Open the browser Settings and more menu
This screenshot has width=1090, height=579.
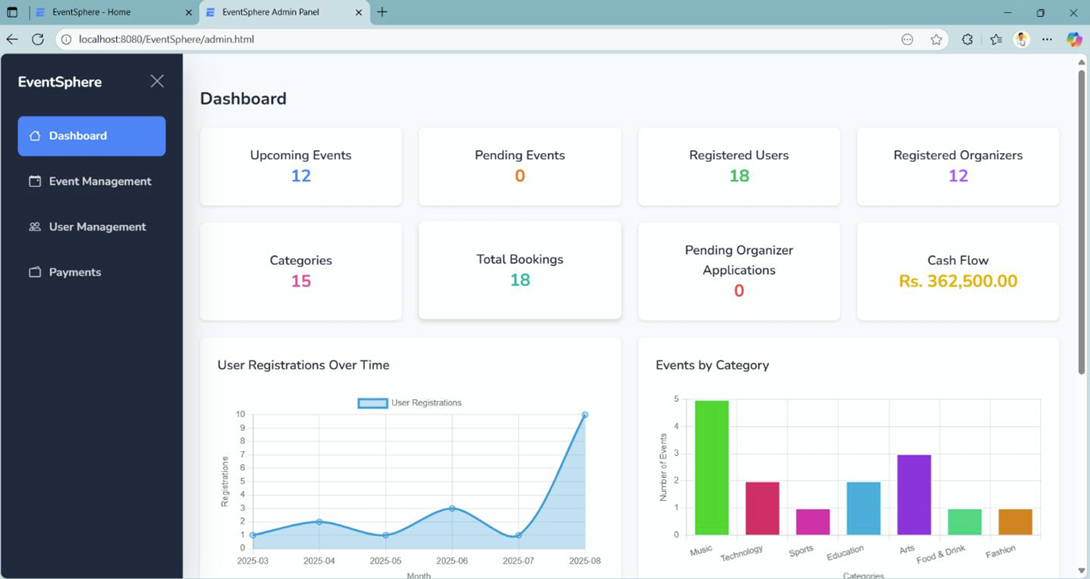(x=1047, y=39)
